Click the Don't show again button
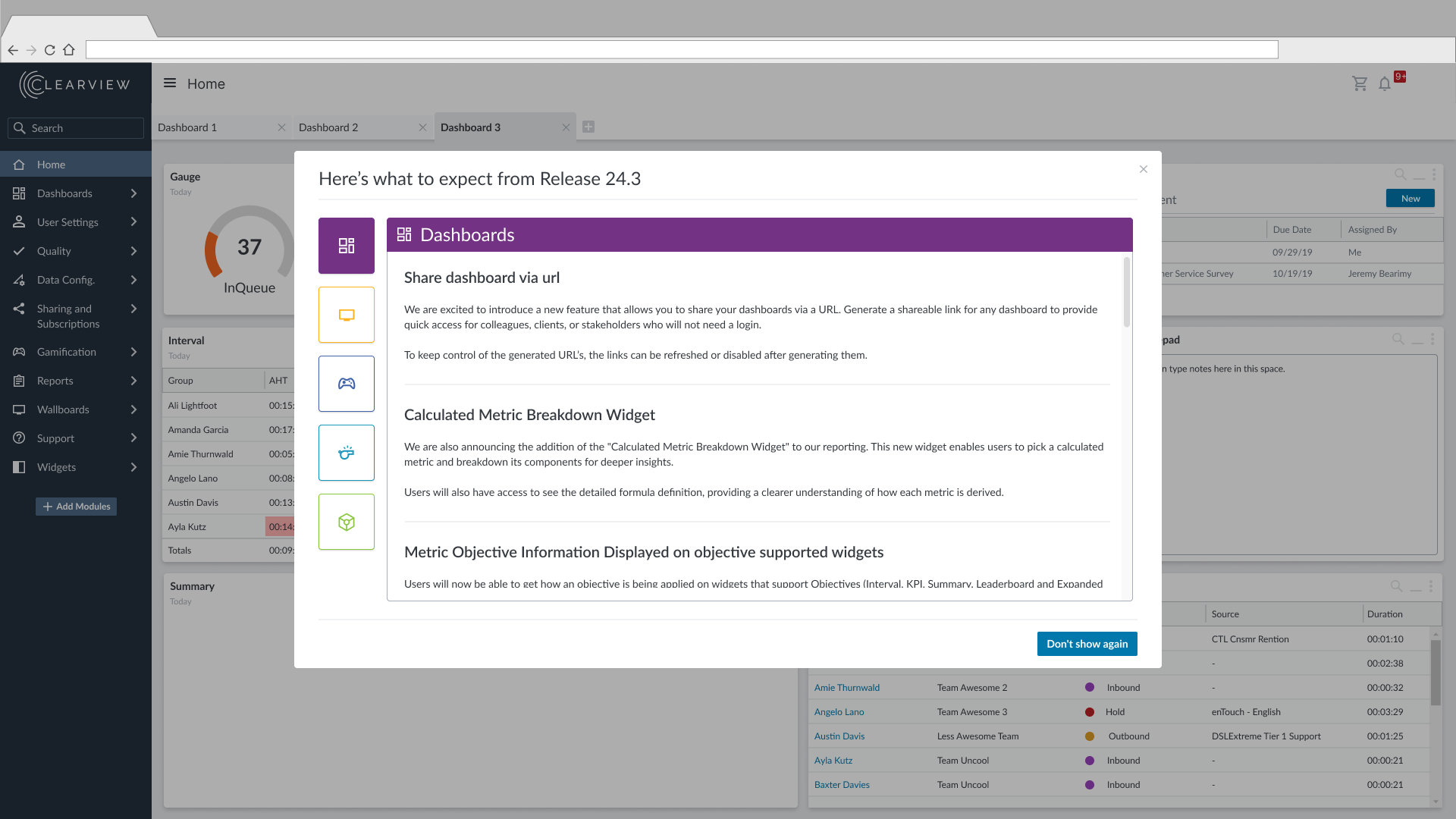The height and width of the screenshot is (819, 1456). pos(1087,644)
